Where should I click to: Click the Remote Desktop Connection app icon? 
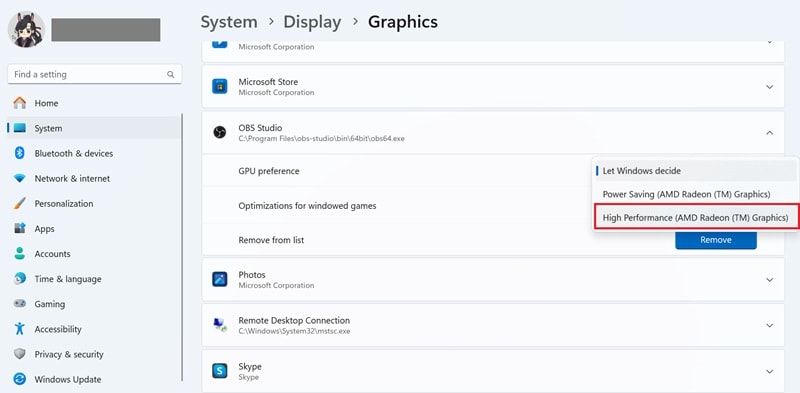219,325
